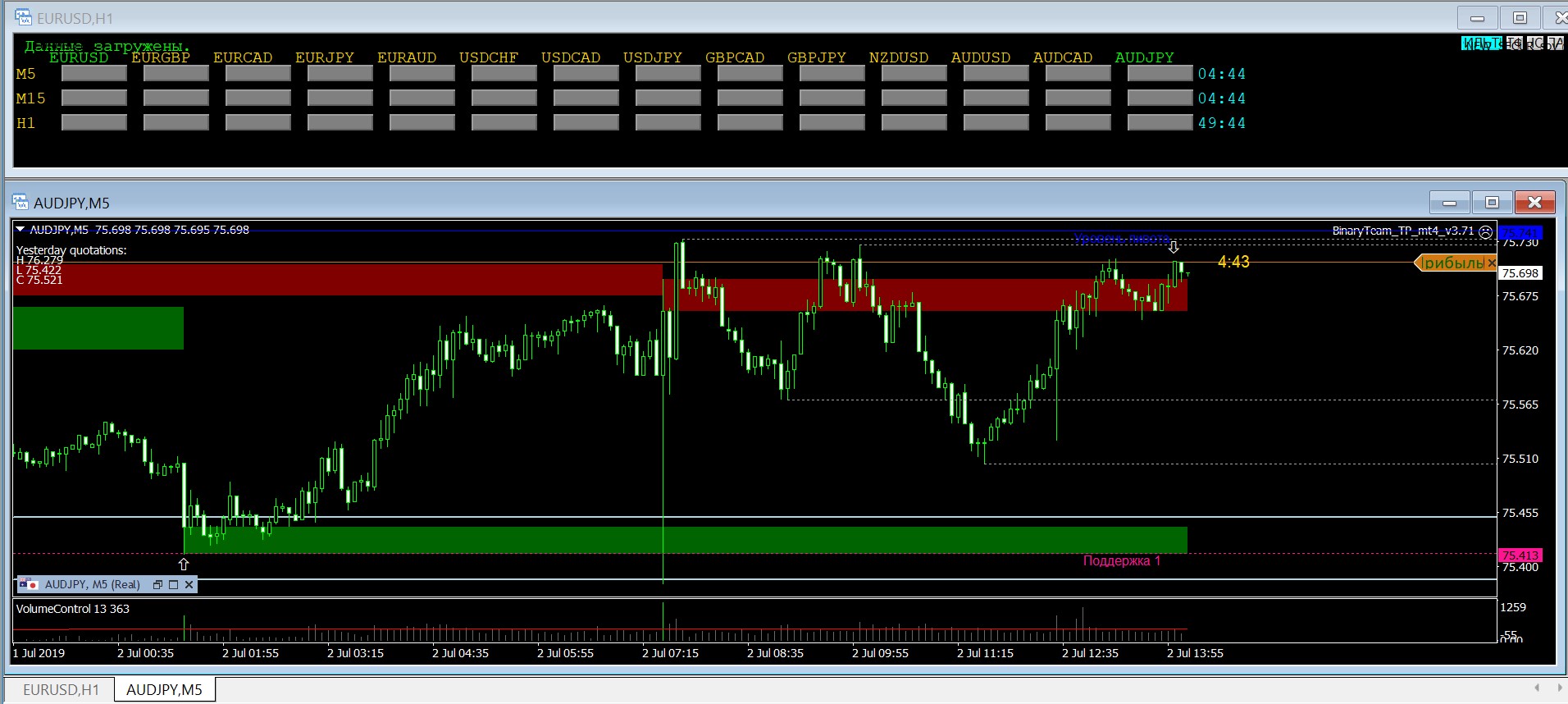
Task: Click the down arrow signal above the last candles
Action: pos(1174,247)
